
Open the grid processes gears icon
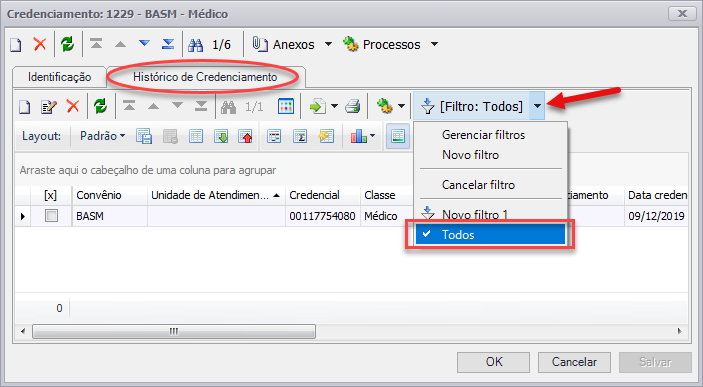click(384, 107)
